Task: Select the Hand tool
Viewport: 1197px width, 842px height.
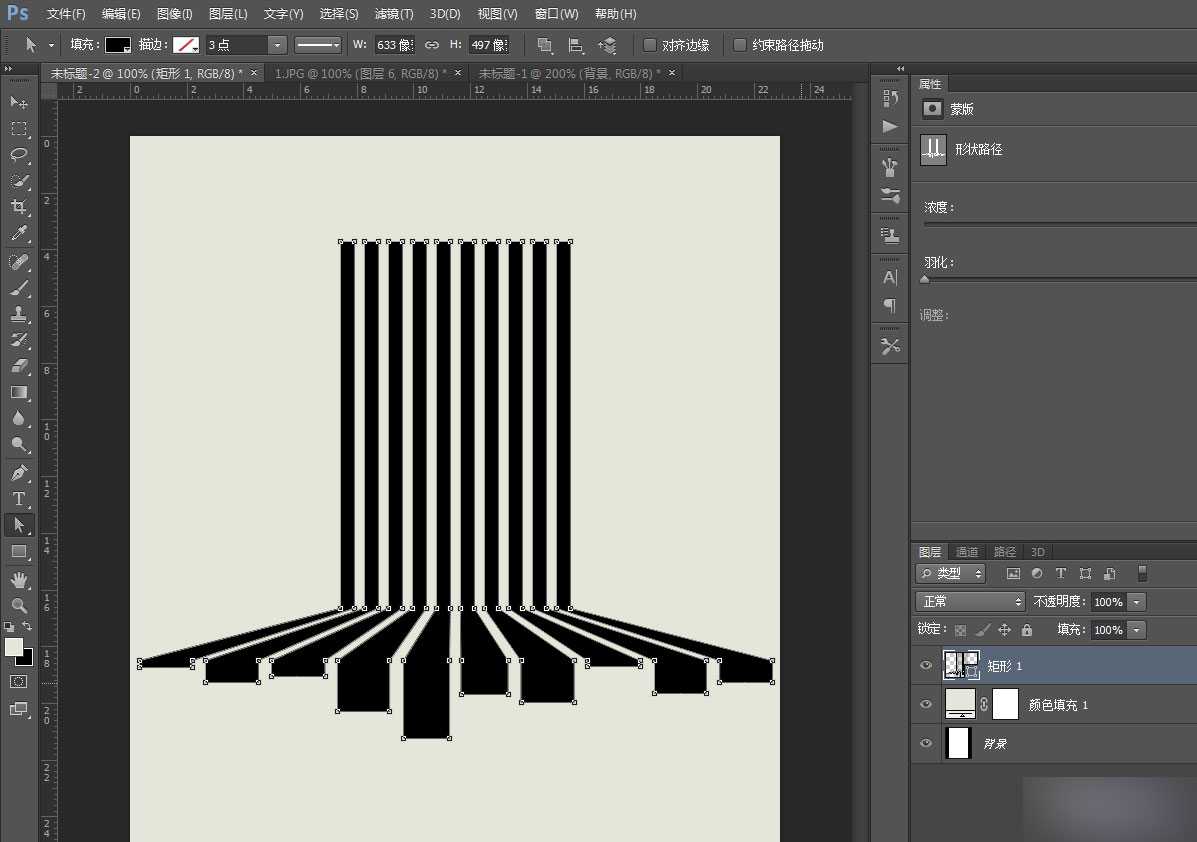Action: coord(19,580)
